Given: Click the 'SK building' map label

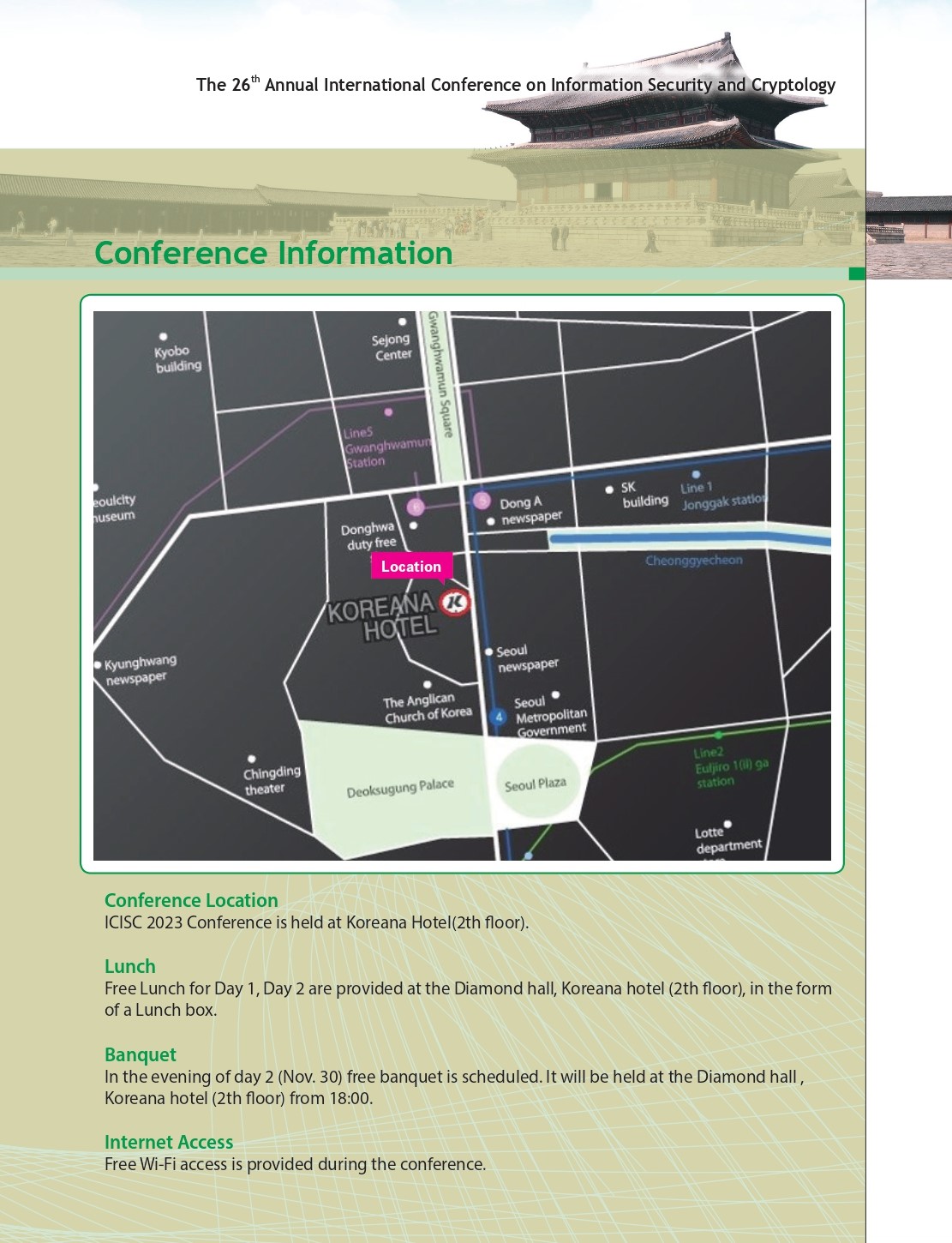Looking at the screenshot, I should (644, 494).
